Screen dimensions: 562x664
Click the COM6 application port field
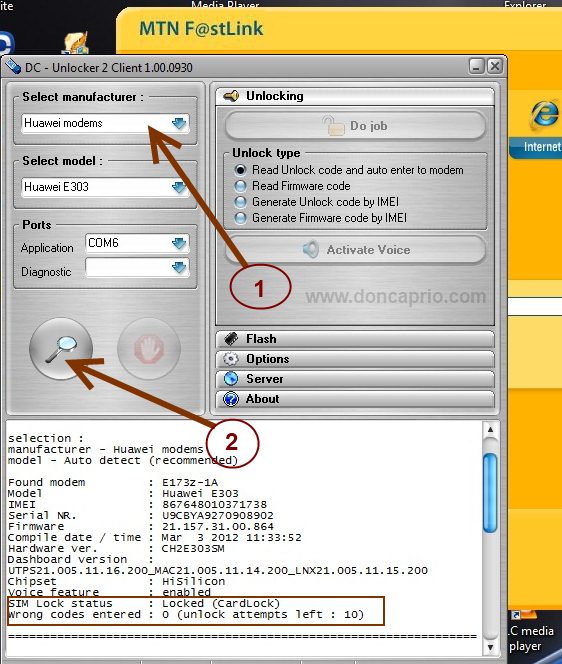point(137,243)
